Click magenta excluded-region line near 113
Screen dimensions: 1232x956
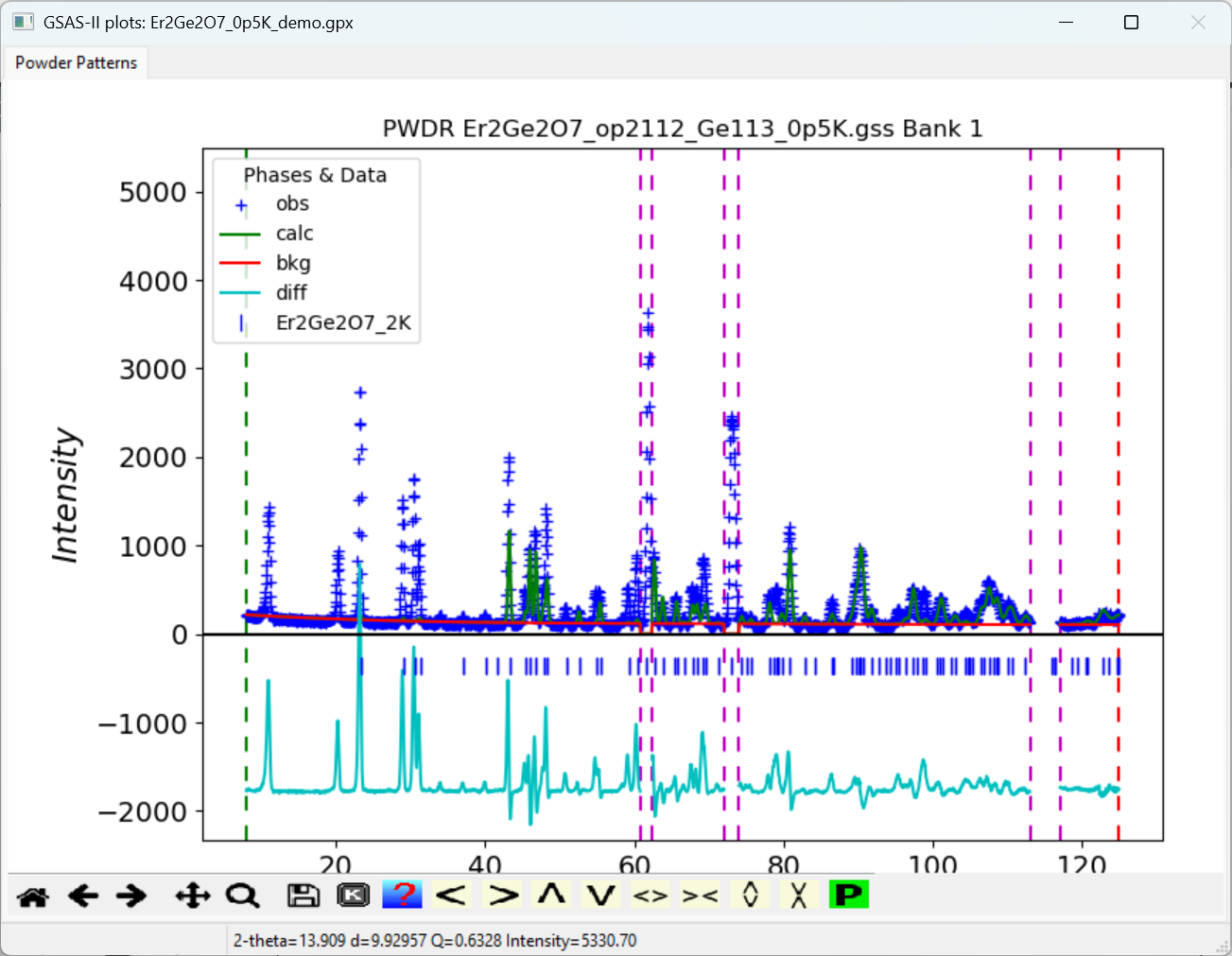[1031, 495]
